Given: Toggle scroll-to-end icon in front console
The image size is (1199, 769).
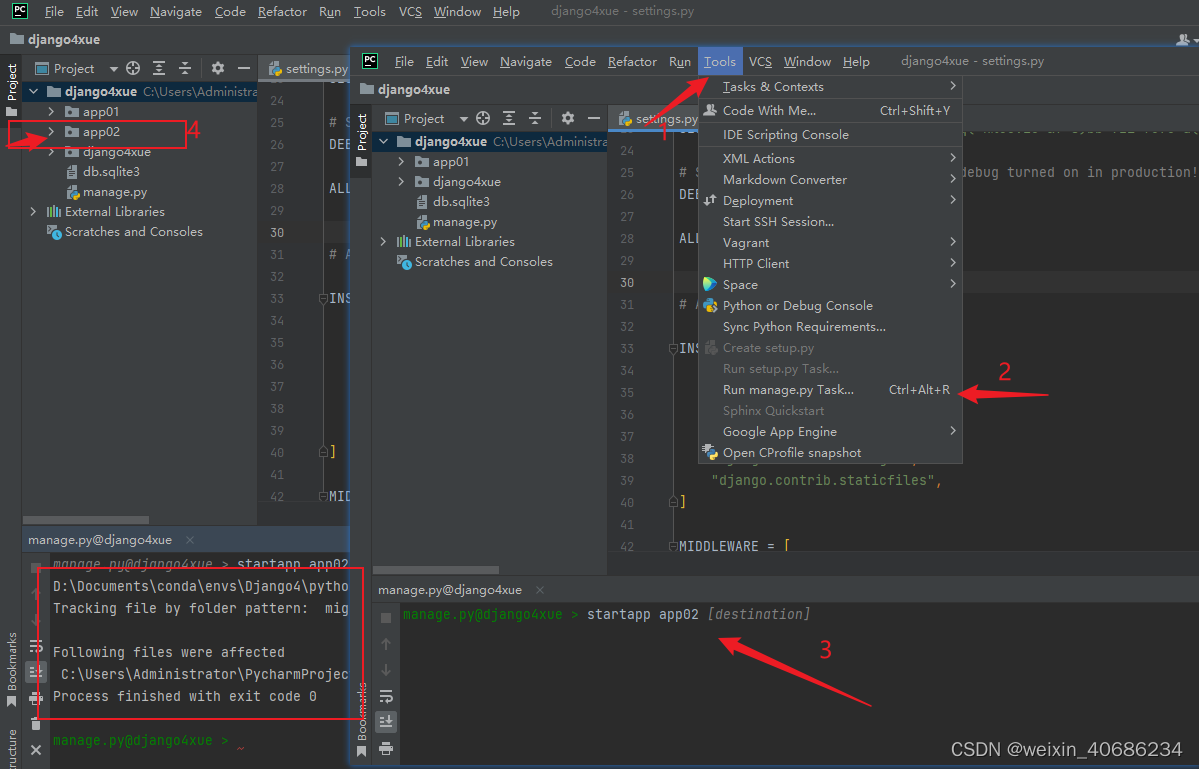Looking at the screenshot, I should point(386,722).
